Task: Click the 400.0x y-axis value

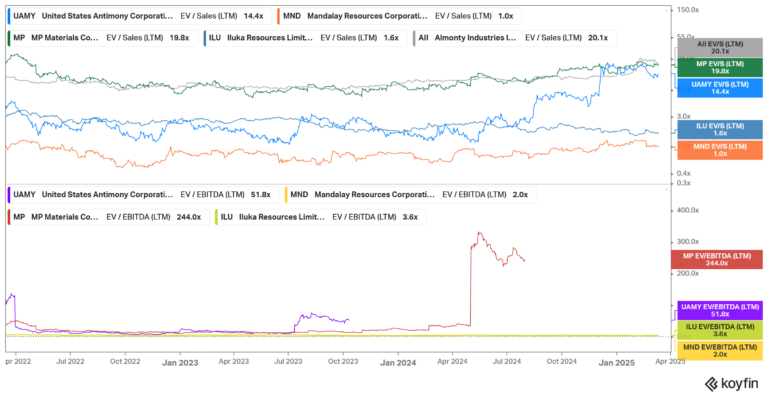Action: click(687, 210)
